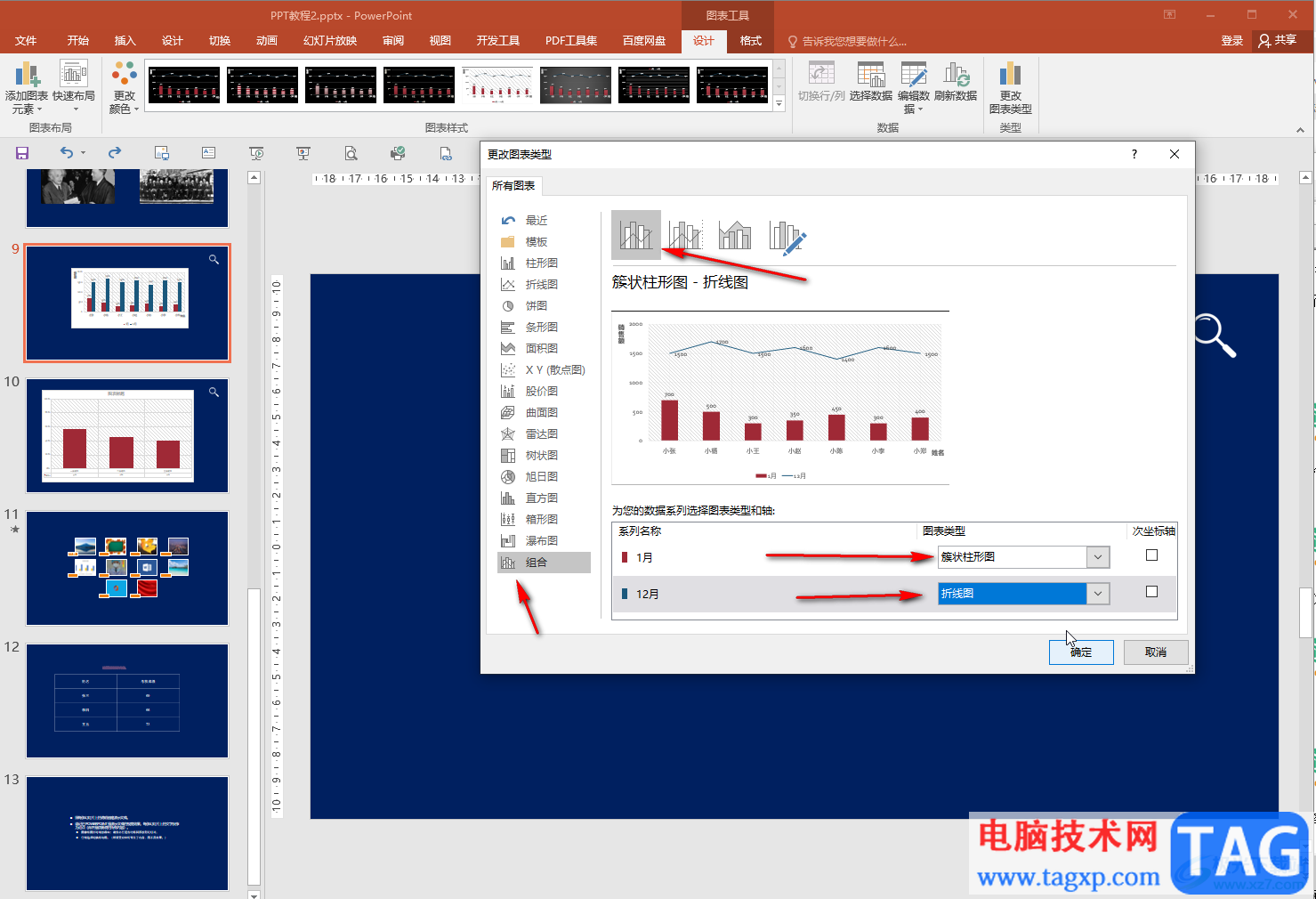This screenshot has width=1316, height=899.
Task: Expand the 簇状柱形图 chart type dropdown
Action: (1098, 557)
